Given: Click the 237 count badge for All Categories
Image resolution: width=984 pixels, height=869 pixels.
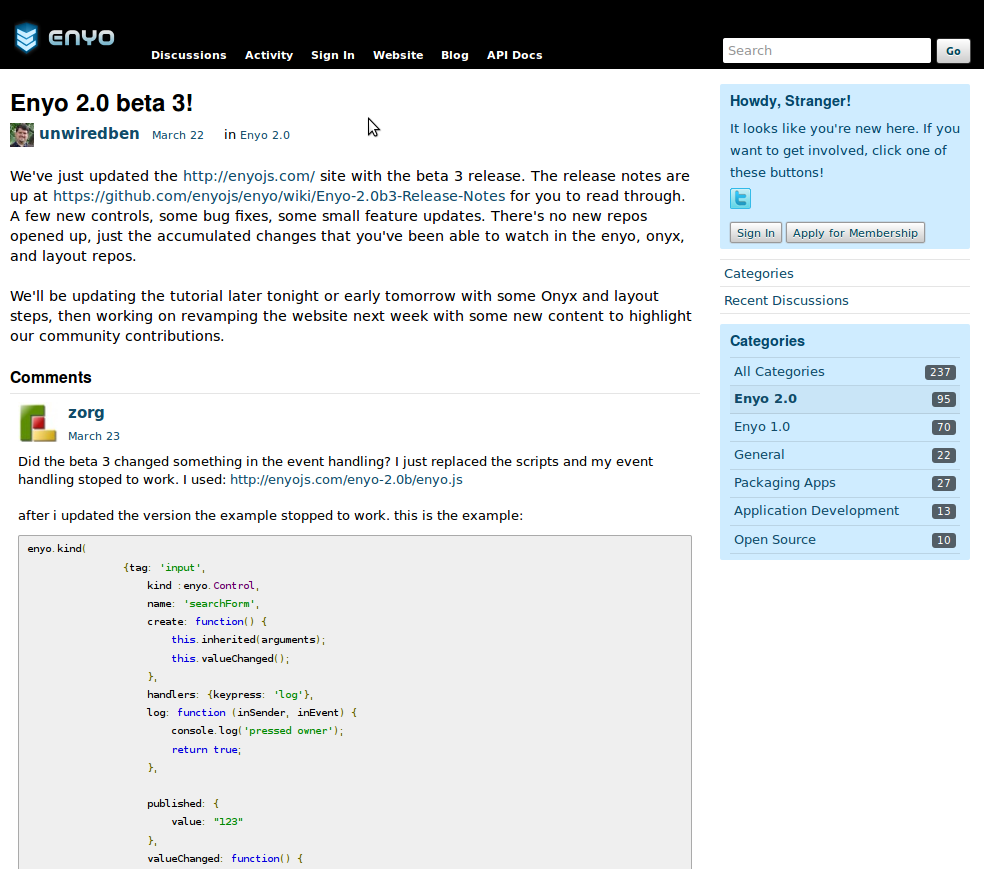Looking at the screenshot, I should 940,372.
